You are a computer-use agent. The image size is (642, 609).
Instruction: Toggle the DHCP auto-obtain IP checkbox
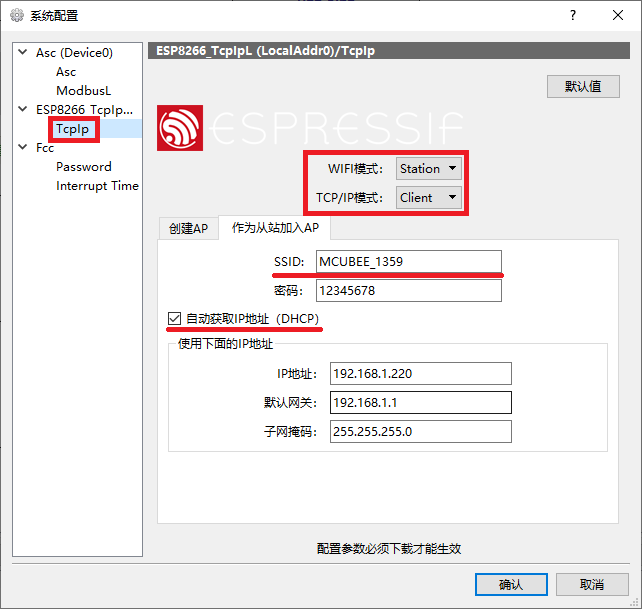[175, 318]
